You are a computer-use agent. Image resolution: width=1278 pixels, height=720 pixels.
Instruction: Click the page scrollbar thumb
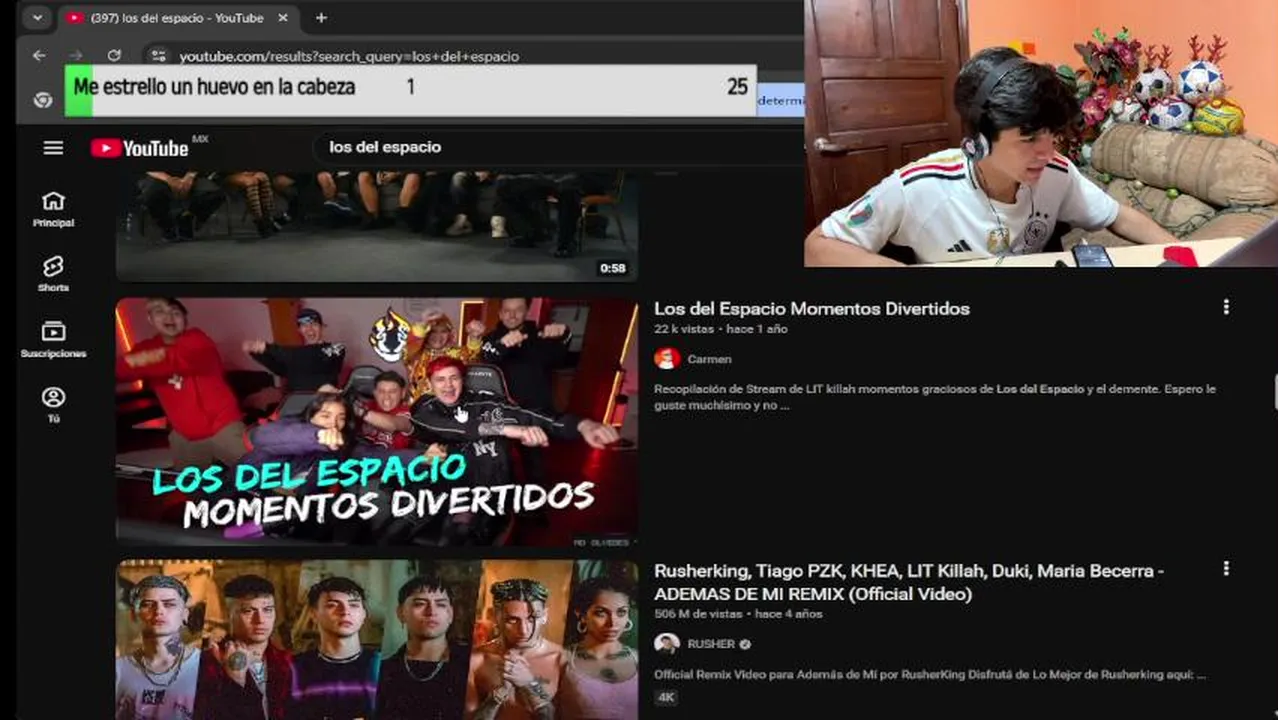[1275, 392]
